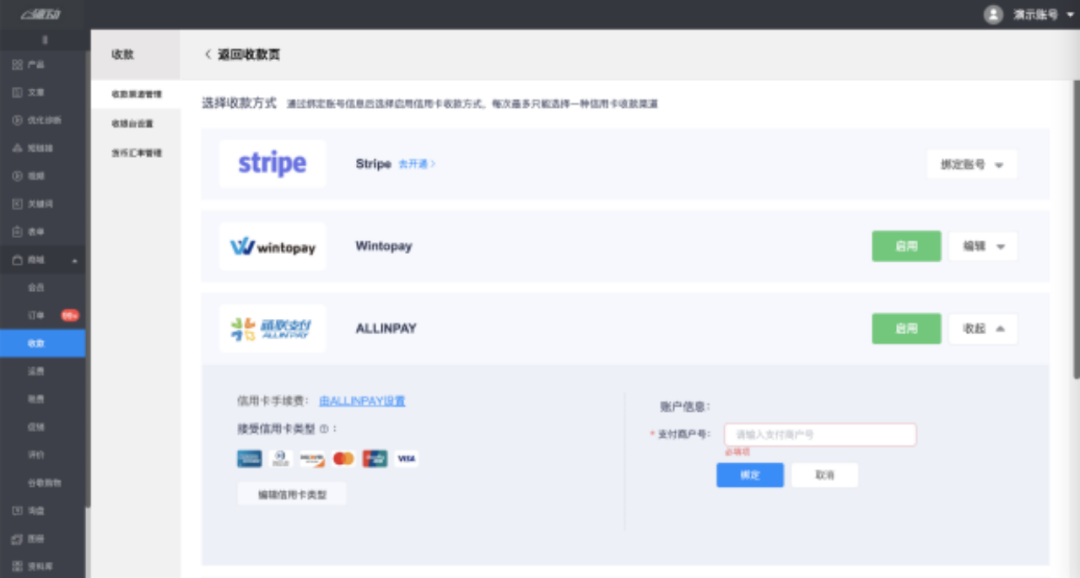Focus the 支付商户号 input field
Screen dimensions: 1080x578
pos(820,435)
